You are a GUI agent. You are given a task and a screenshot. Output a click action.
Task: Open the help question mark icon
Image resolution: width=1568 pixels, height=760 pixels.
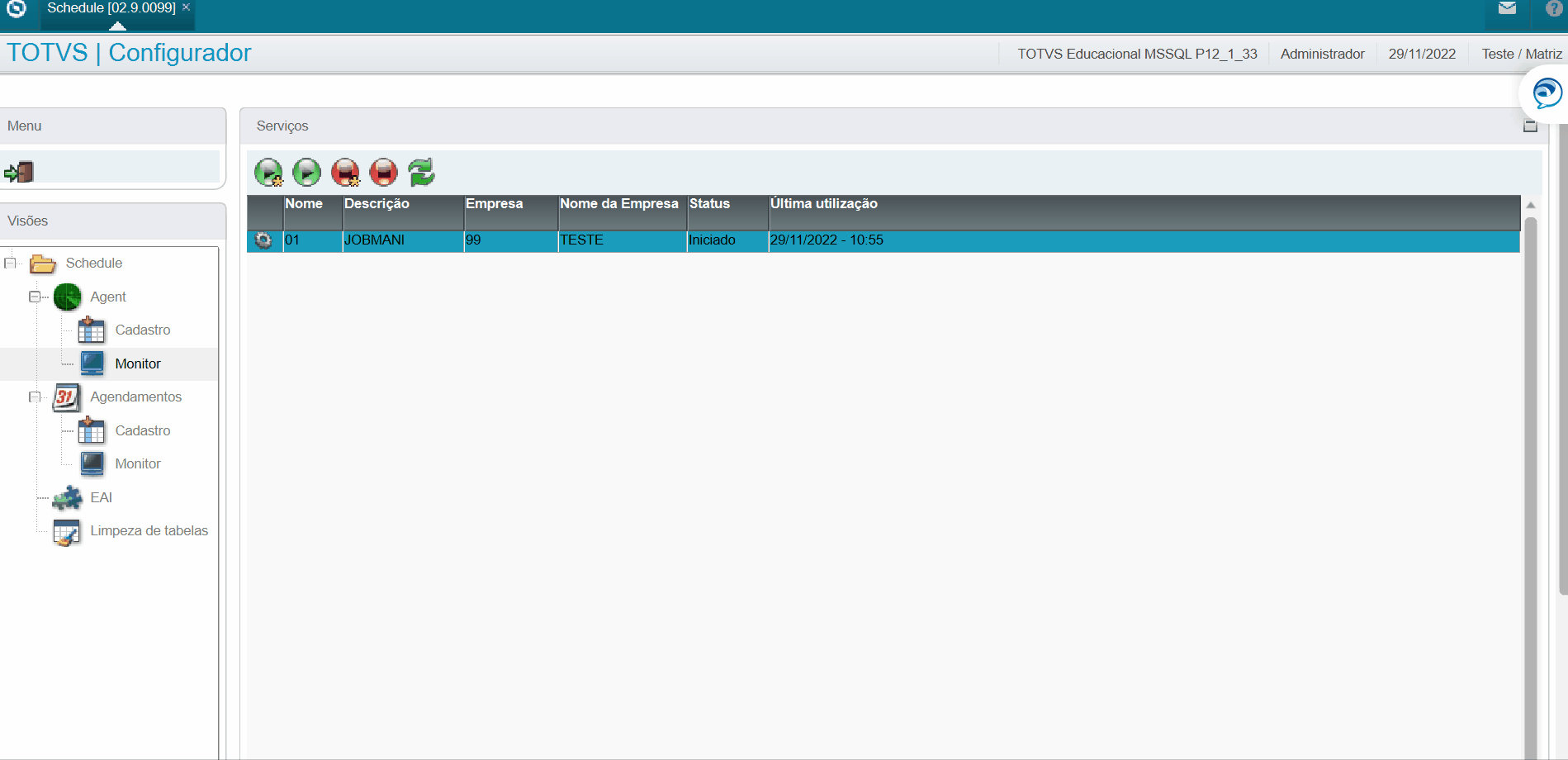pos(1554,8)
